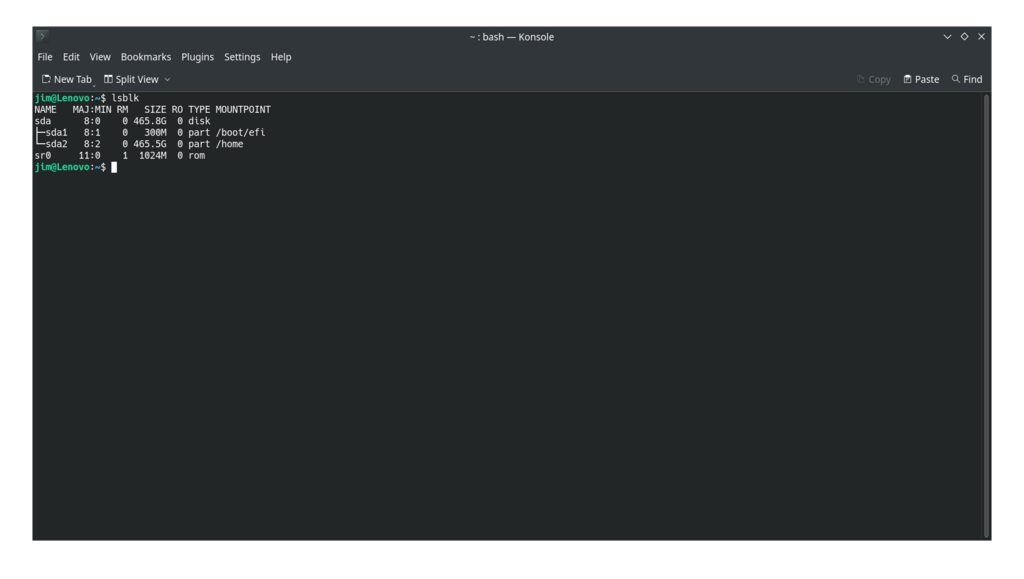Close the Konsole window
1024x579 pixels.
coord(981,36)
